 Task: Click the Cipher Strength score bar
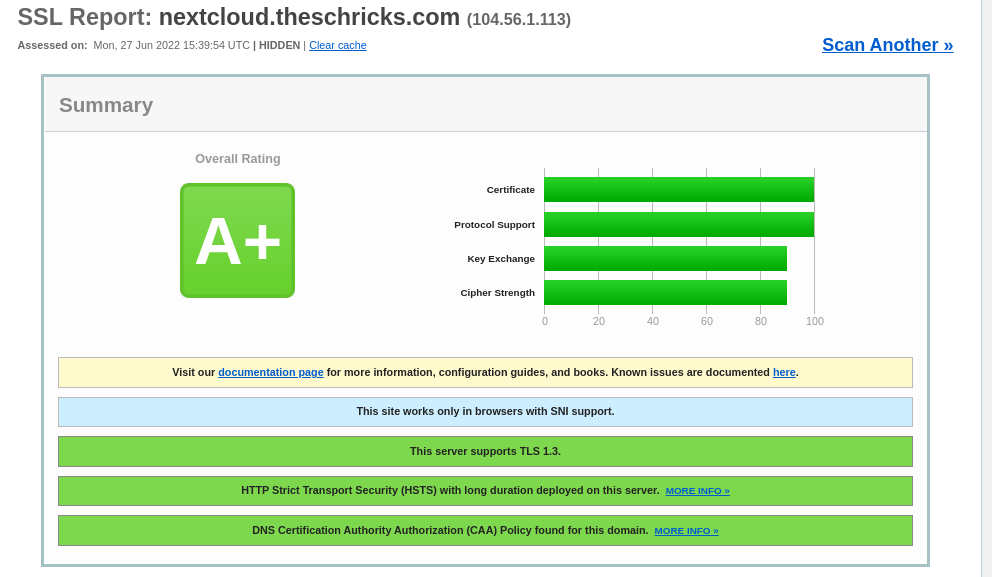pos(665,292)
